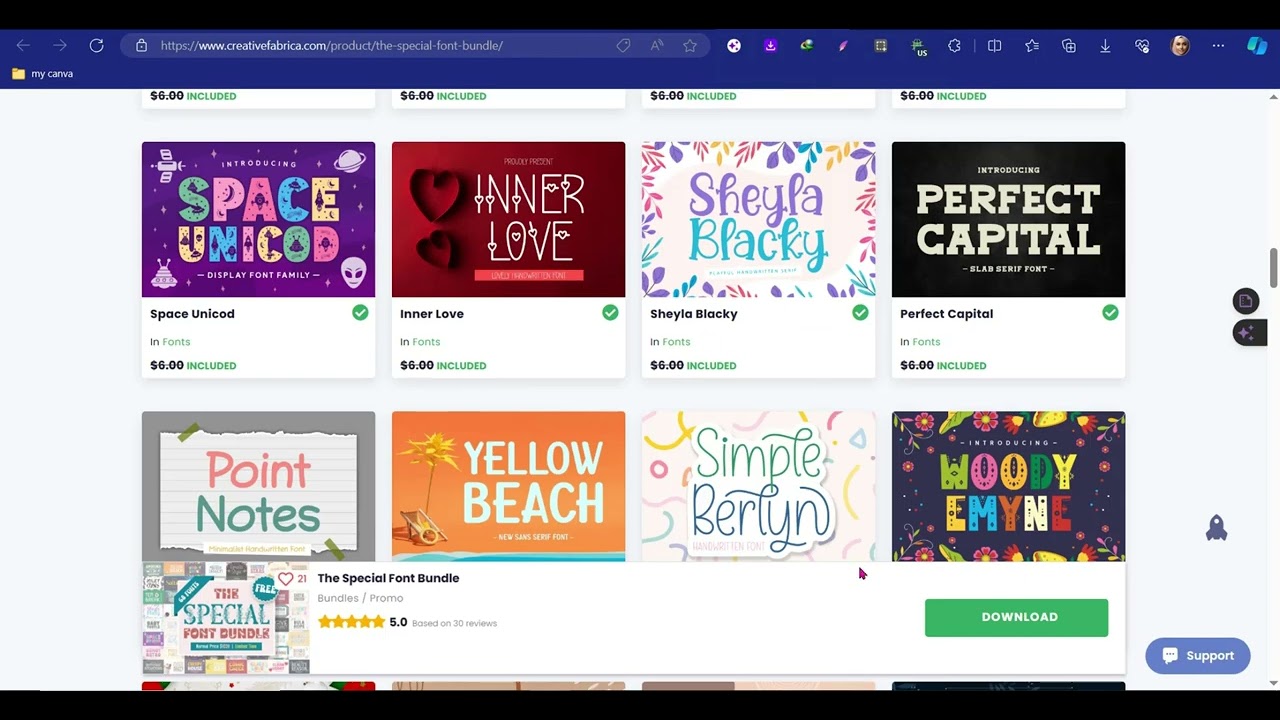Click the $6.00 INCLUDED price under Inner Love
1280x720 pixels.
[x=443, y=365]
